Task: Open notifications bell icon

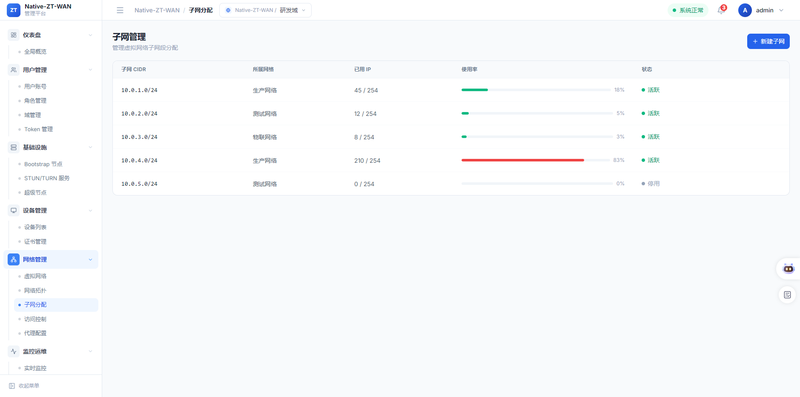Action: pos(721,10)
